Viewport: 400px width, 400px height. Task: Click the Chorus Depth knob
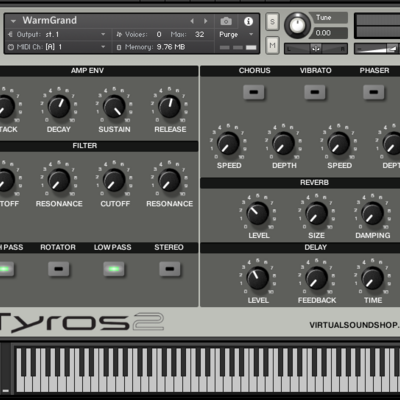pyautogui.click(x=284, y=143)
